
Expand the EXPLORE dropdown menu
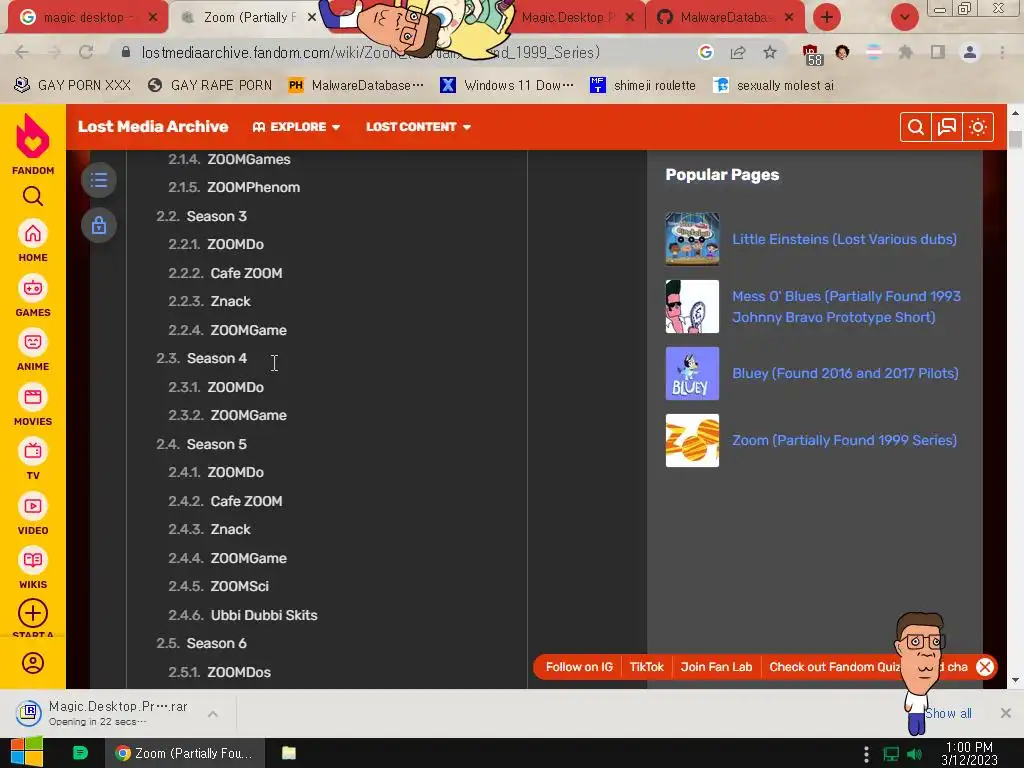pos(296,127)
